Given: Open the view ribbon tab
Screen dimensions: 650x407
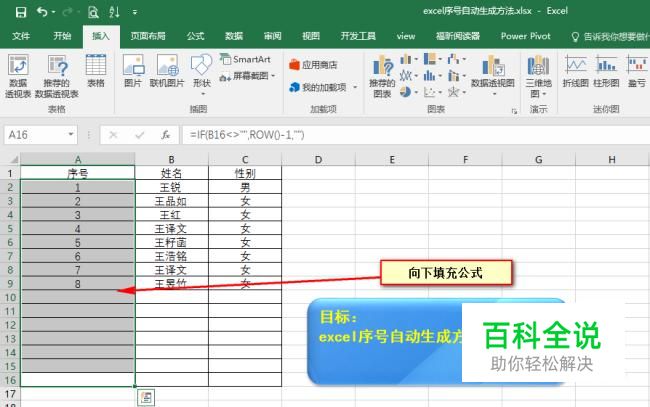Looking at the screenshot, I should 406,36.
